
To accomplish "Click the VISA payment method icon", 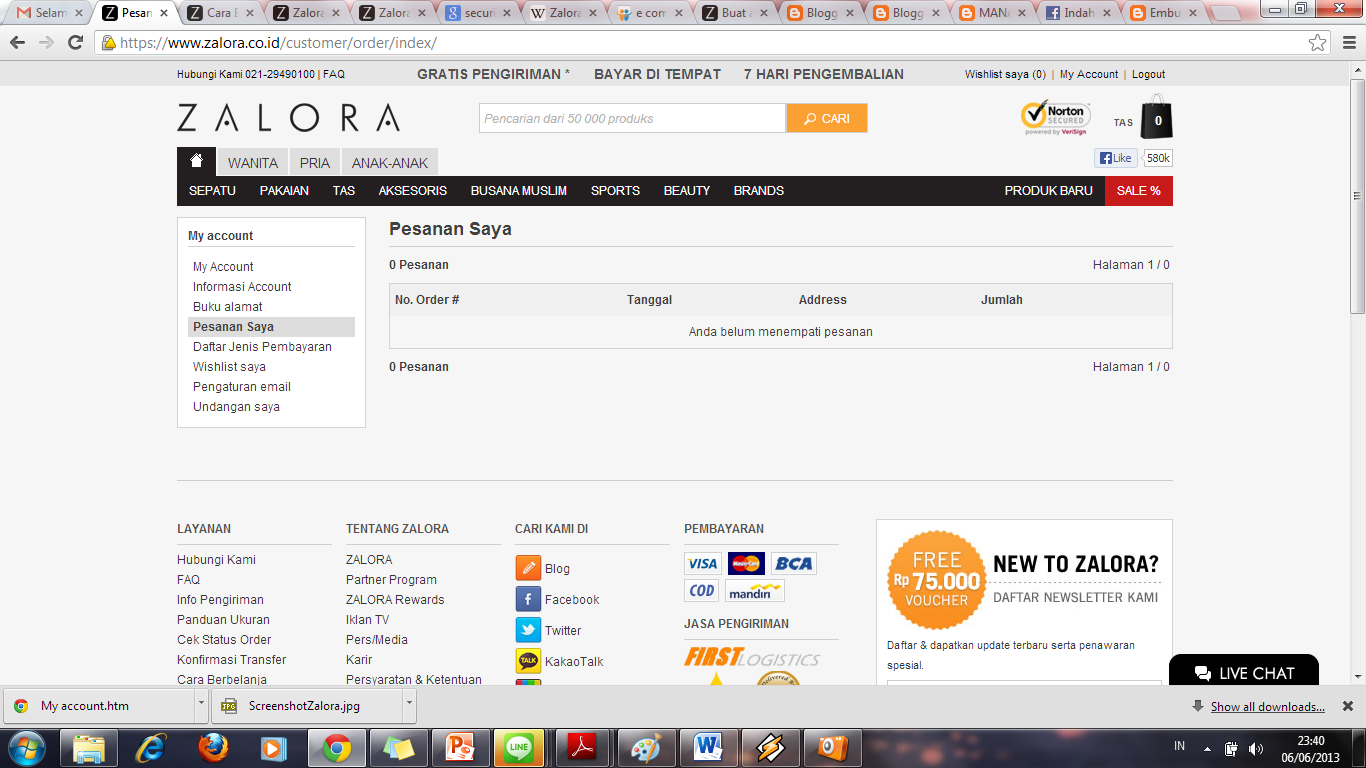I will pyautogui.click(x=701, y=563).
